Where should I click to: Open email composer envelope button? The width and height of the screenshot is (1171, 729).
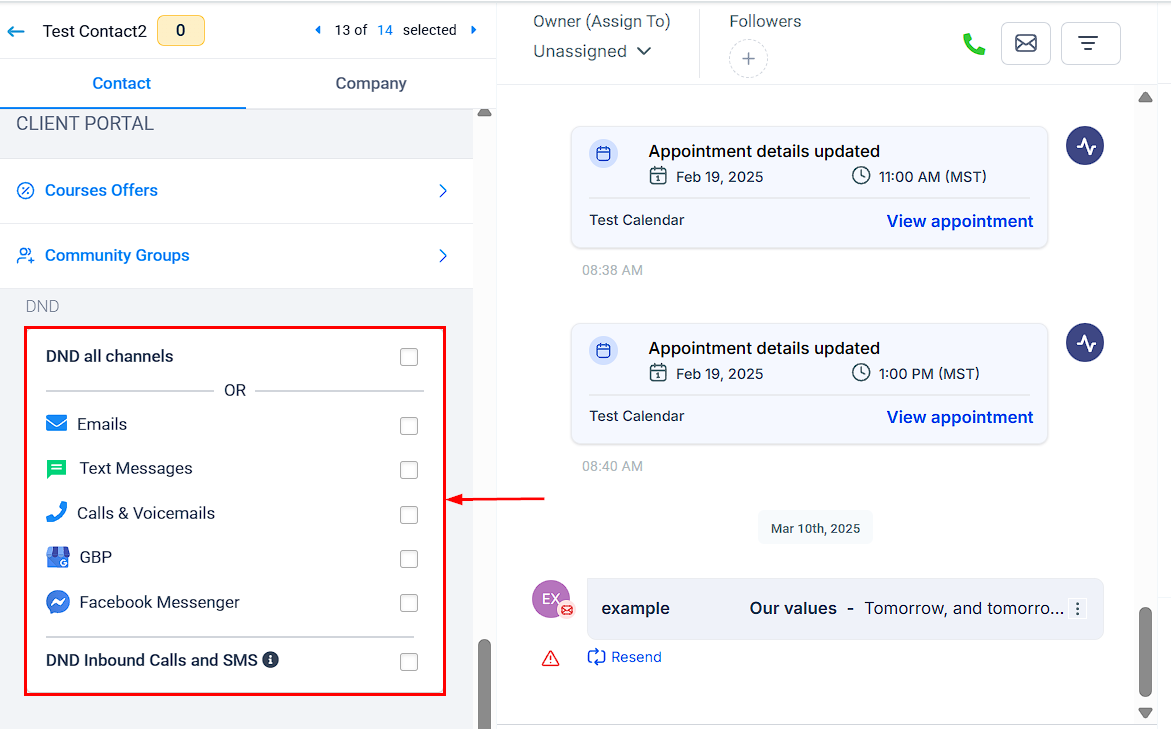[x=1025, y=43]
